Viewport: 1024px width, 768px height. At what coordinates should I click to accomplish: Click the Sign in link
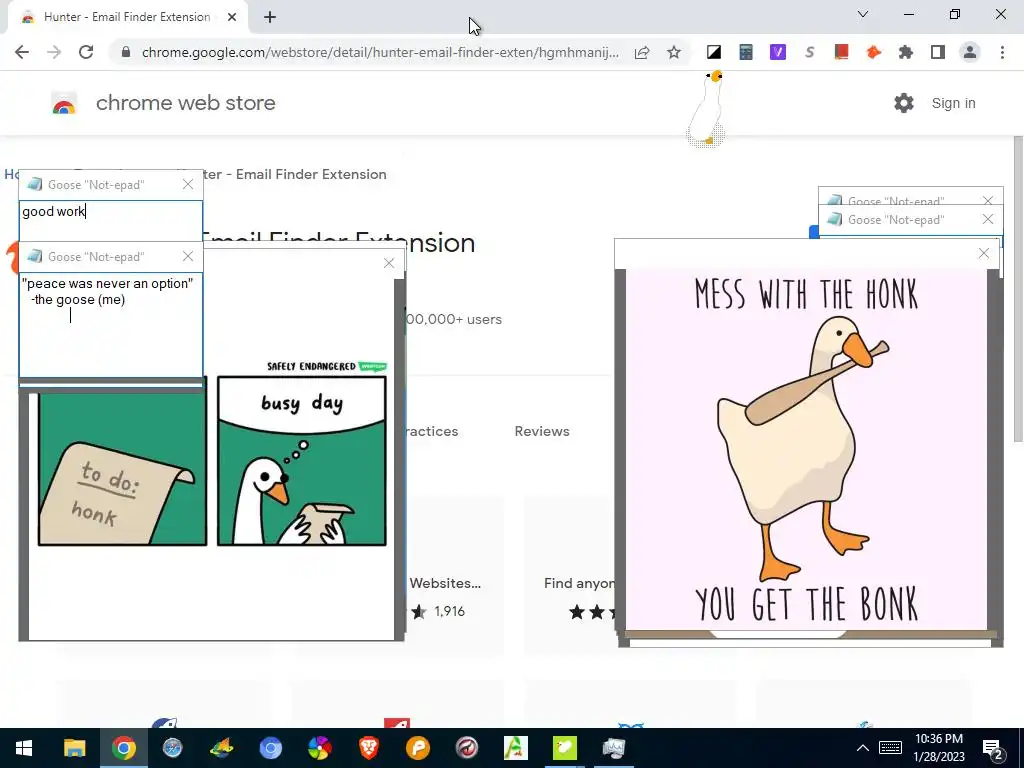(x=953, y=103)
